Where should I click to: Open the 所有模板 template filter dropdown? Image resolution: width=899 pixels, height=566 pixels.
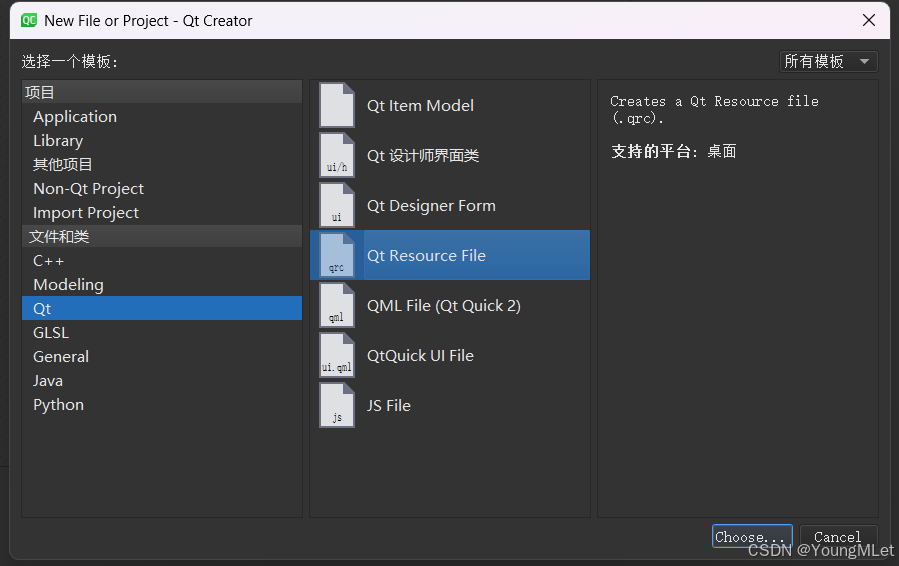(x=828, y=61)
